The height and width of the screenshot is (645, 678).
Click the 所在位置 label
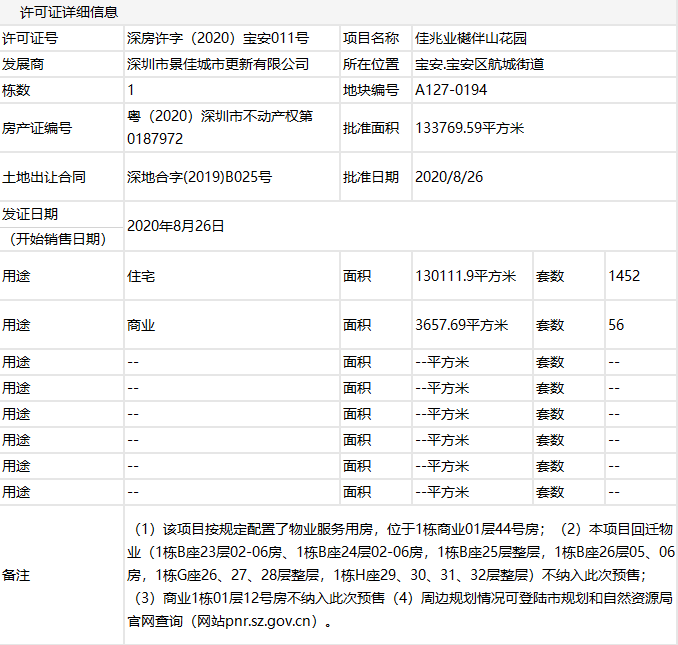tap(371, 64)
